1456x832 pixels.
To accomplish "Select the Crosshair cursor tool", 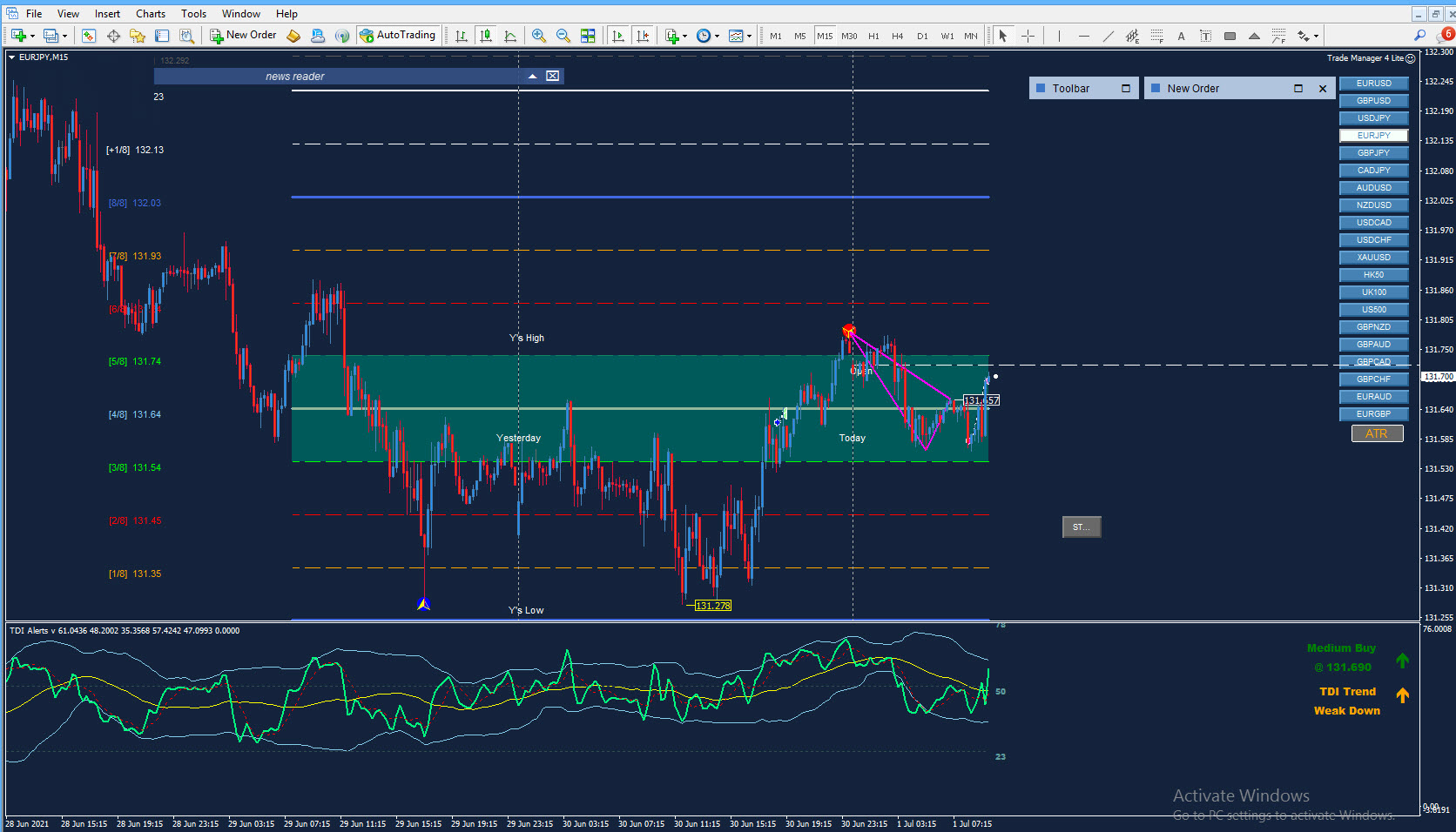I will (1028, 36).
